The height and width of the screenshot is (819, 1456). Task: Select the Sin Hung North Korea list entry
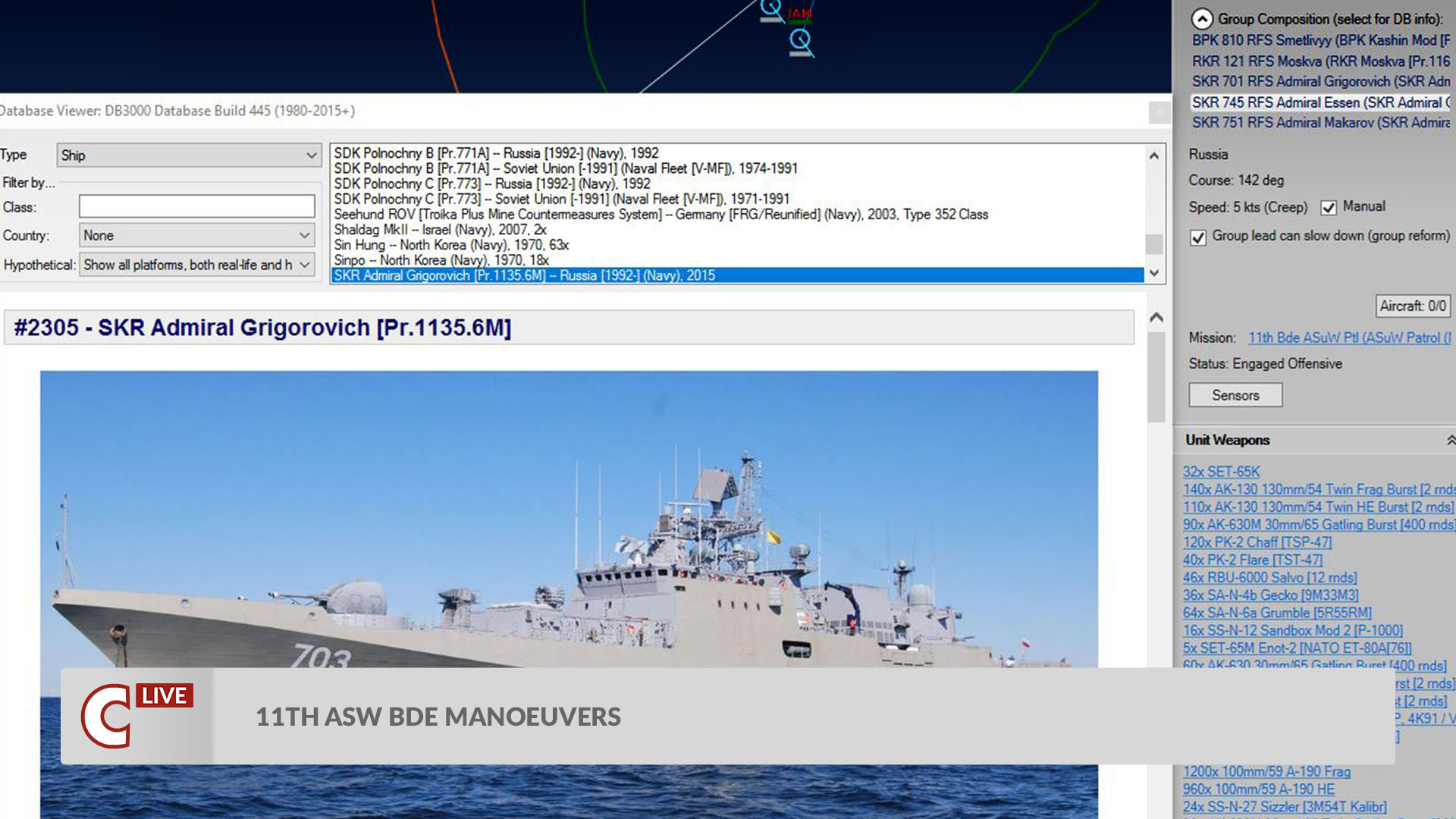tap(451, 245)
